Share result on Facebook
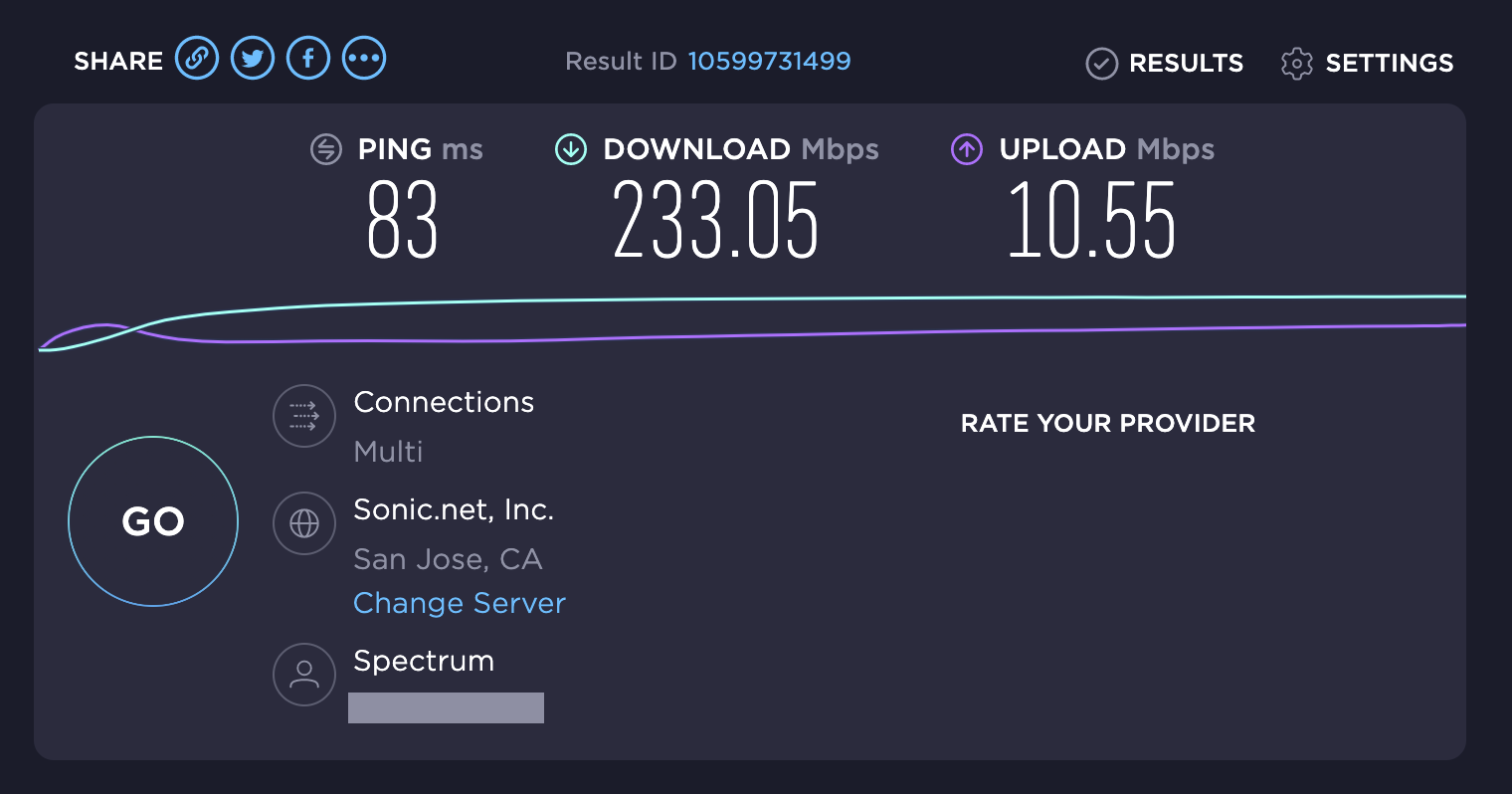 pos(308,59)
